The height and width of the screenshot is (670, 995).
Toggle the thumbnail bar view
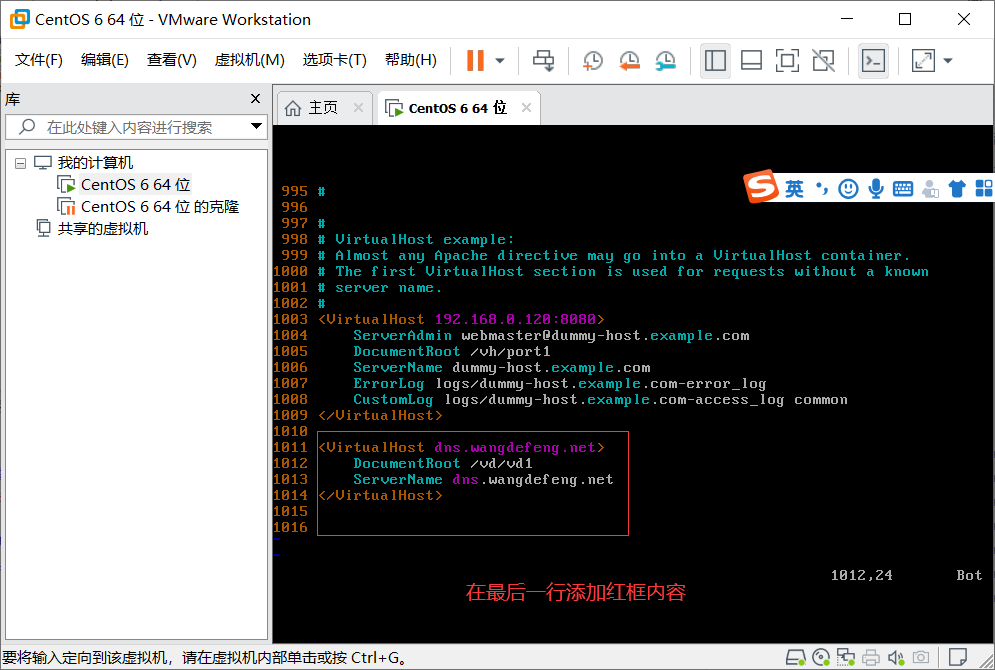coord(751,61)
